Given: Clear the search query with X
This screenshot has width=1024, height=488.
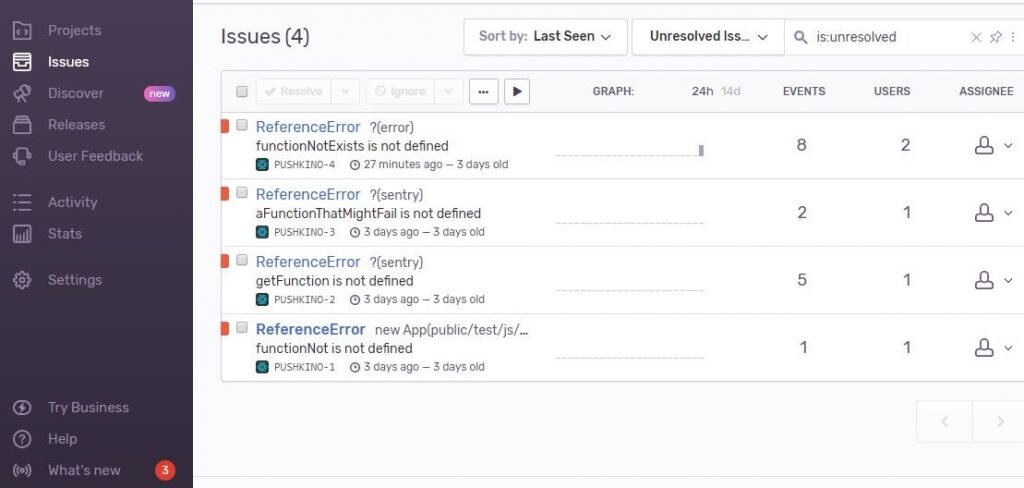Looking at the screenshot, I should [976, 37].
